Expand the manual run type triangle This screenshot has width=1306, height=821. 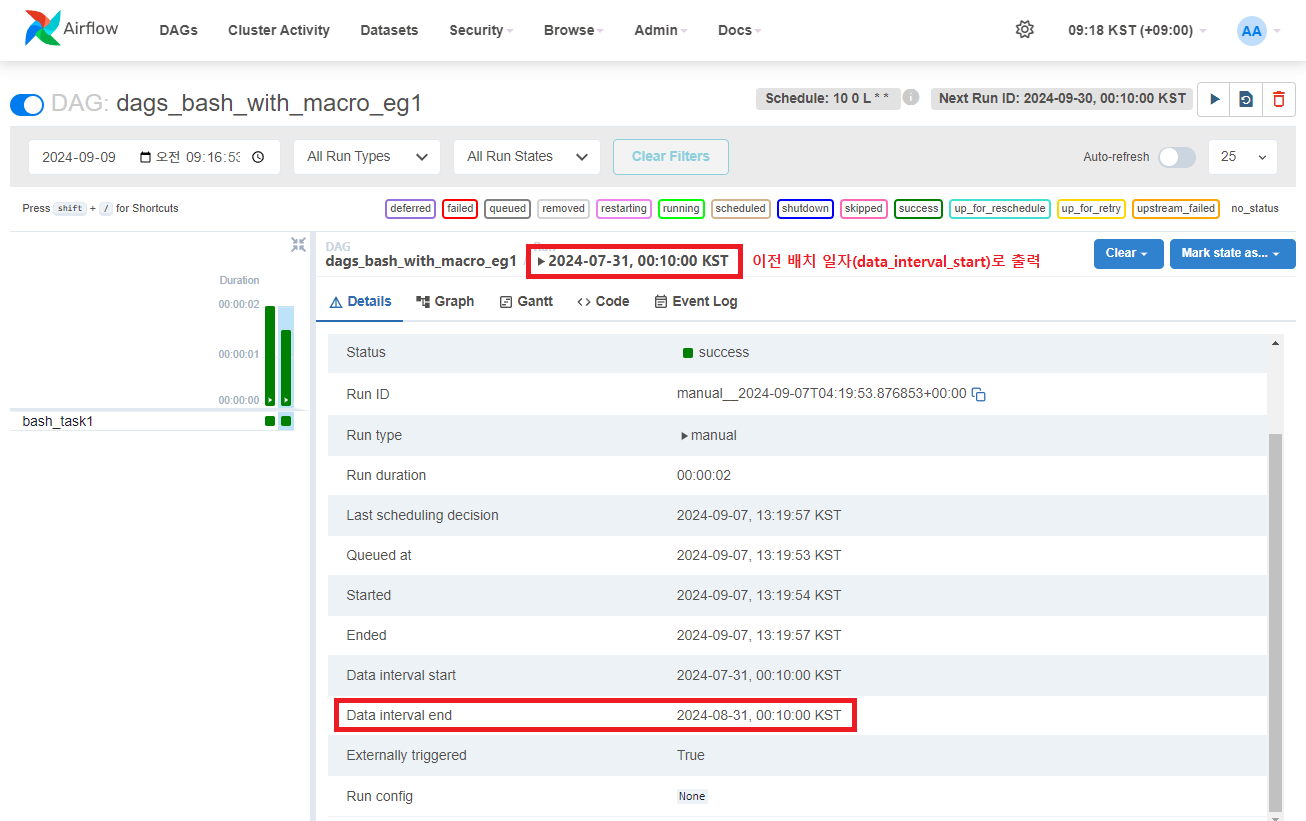click(684, 436)
